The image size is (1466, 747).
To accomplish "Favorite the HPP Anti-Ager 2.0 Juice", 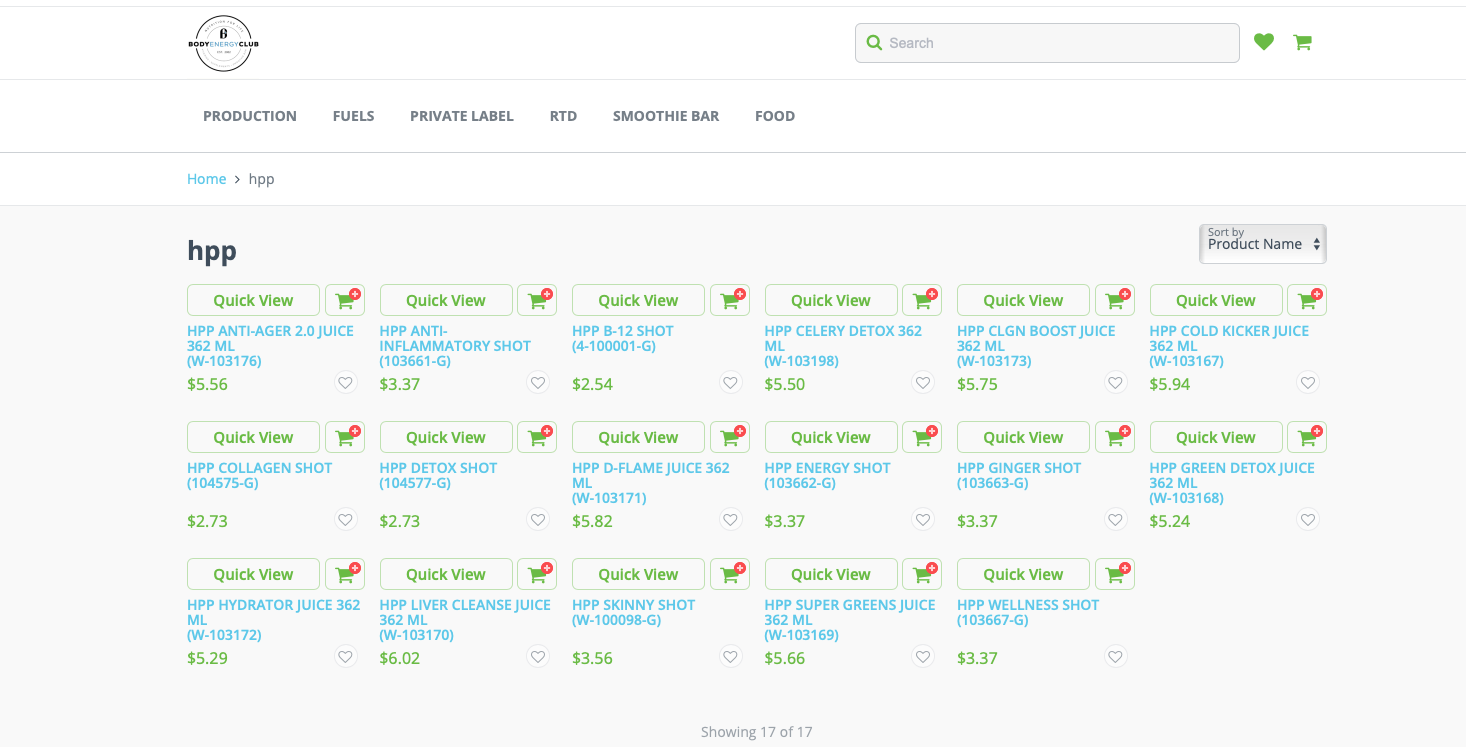I will point(345,383).
